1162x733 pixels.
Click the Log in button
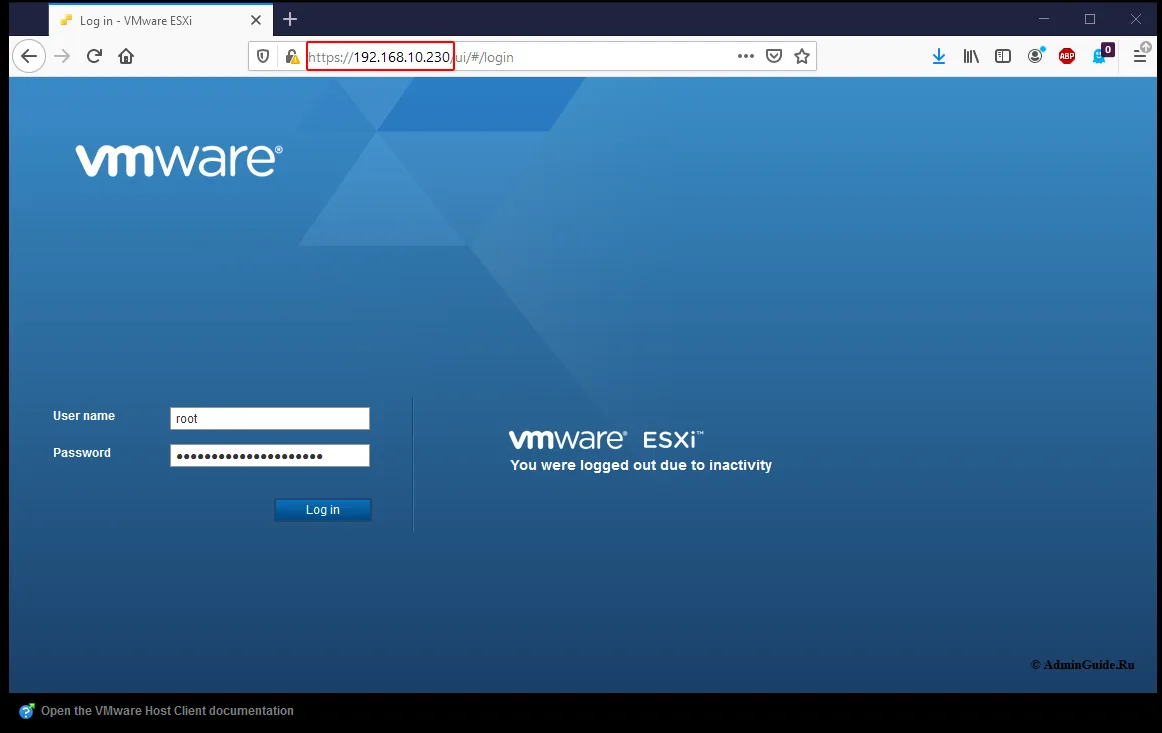(x=322, y=510)
